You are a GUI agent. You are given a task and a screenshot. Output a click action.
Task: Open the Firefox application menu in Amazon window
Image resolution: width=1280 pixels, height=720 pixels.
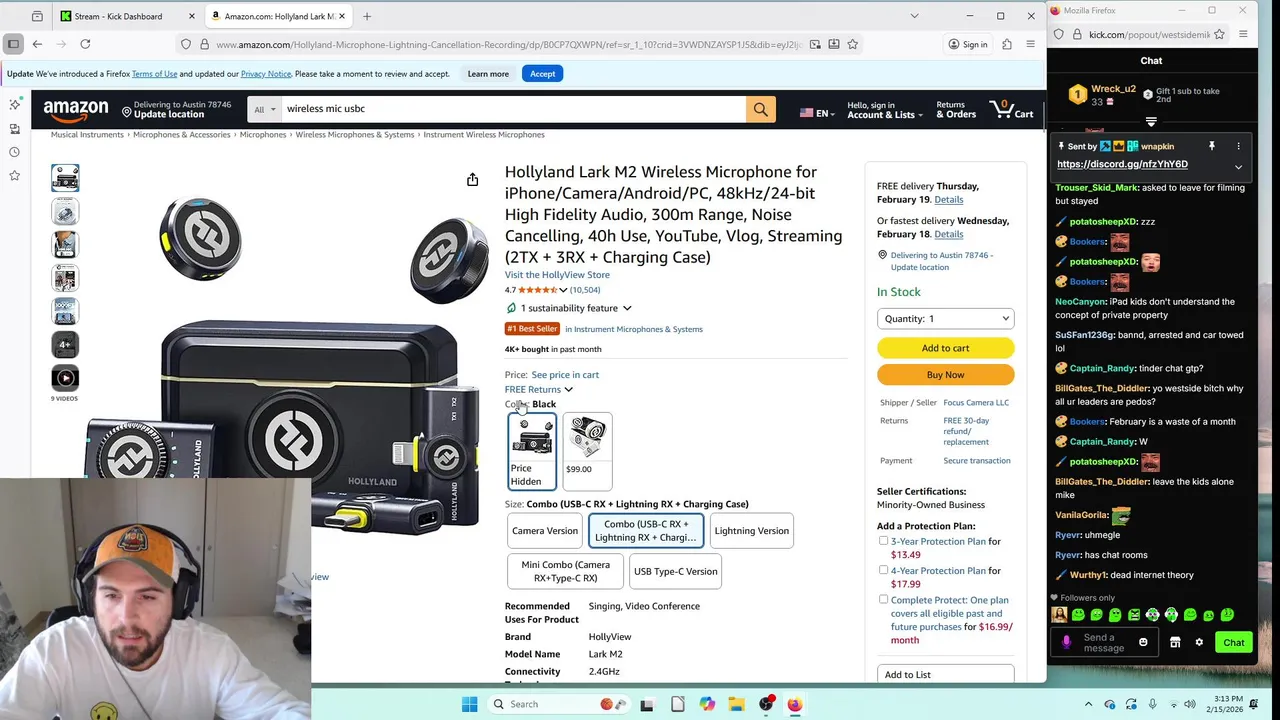coord(1030,44)
